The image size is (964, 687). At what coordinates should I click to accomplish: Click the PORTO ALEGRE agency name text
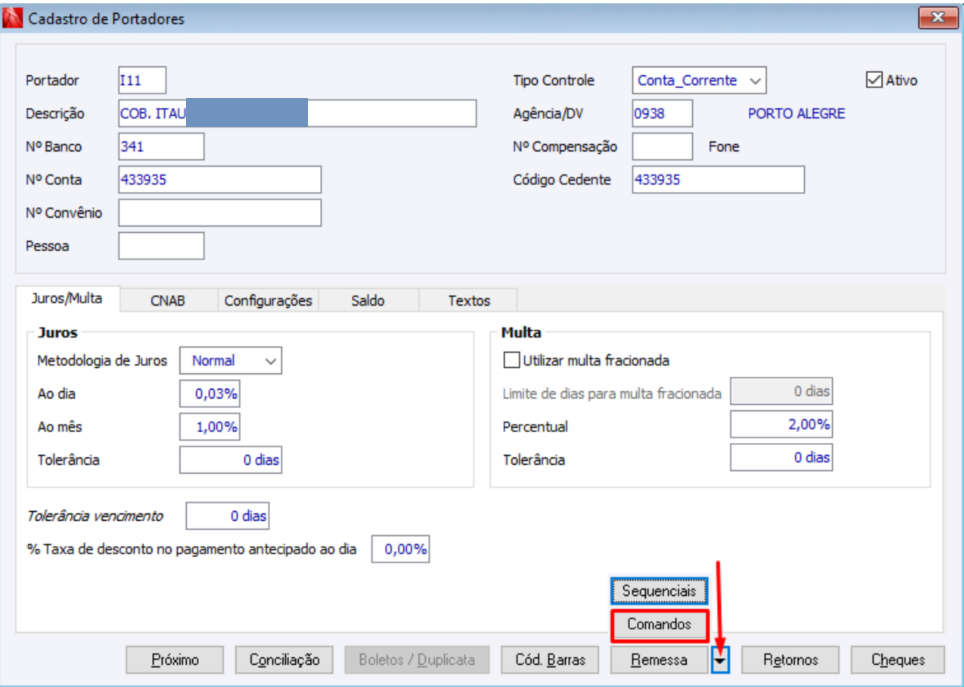[x=796, y=114]
